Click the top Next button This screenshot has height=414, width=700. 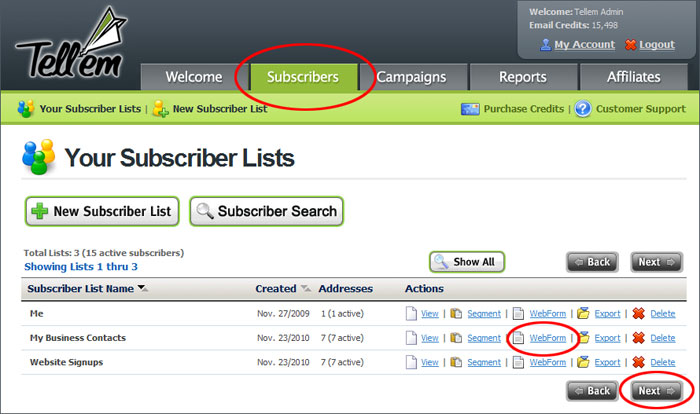[657, 262]
